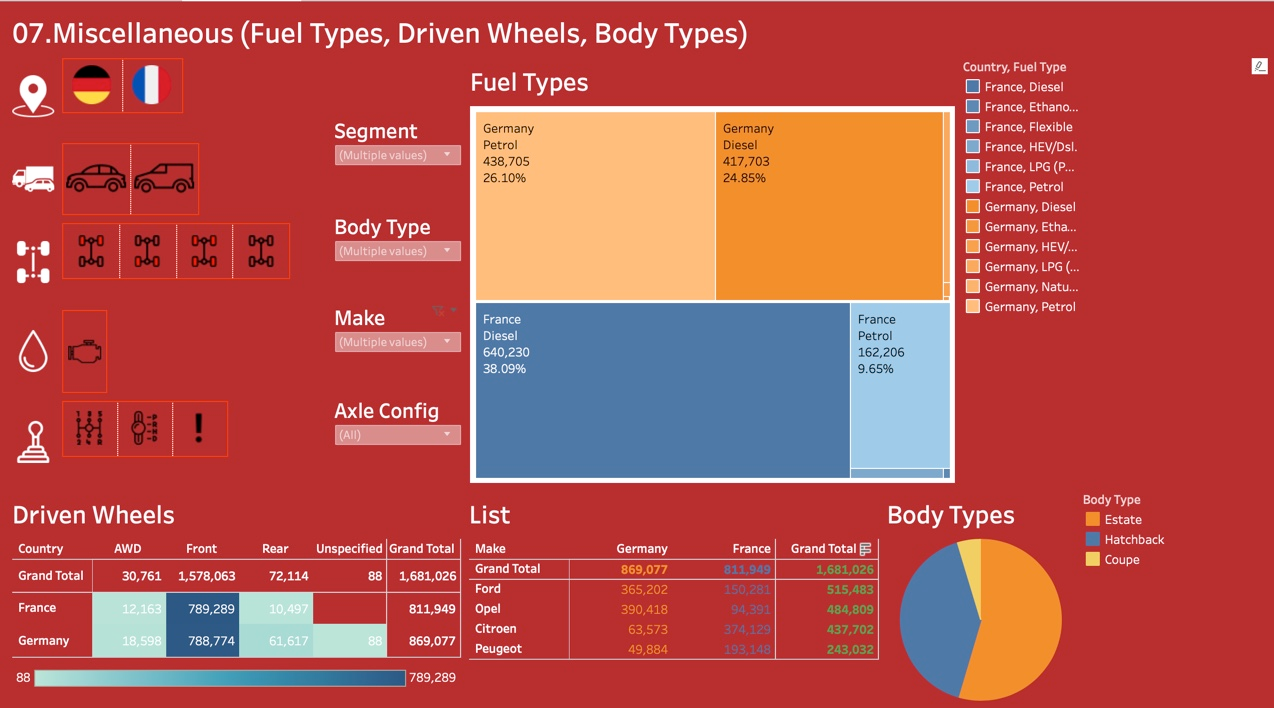
Task: Open the Axle Config dropdown
Action: coord(397,435)
